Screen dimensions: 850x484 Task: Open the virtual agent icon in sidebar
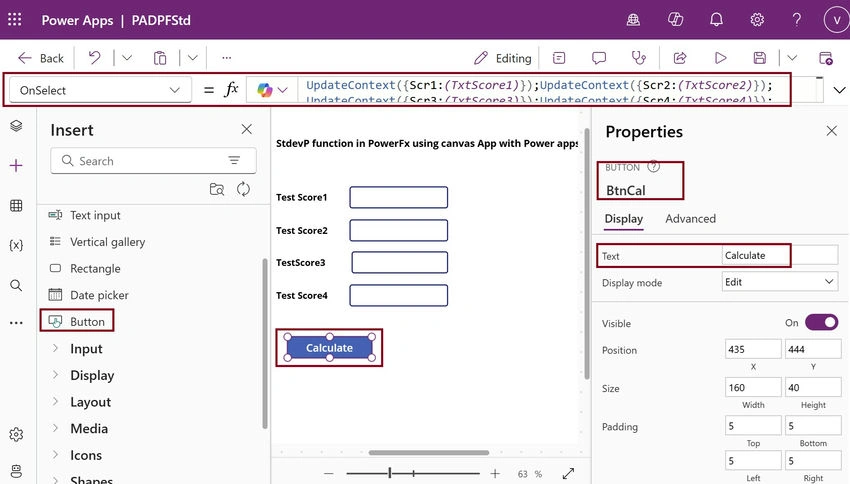16,471
